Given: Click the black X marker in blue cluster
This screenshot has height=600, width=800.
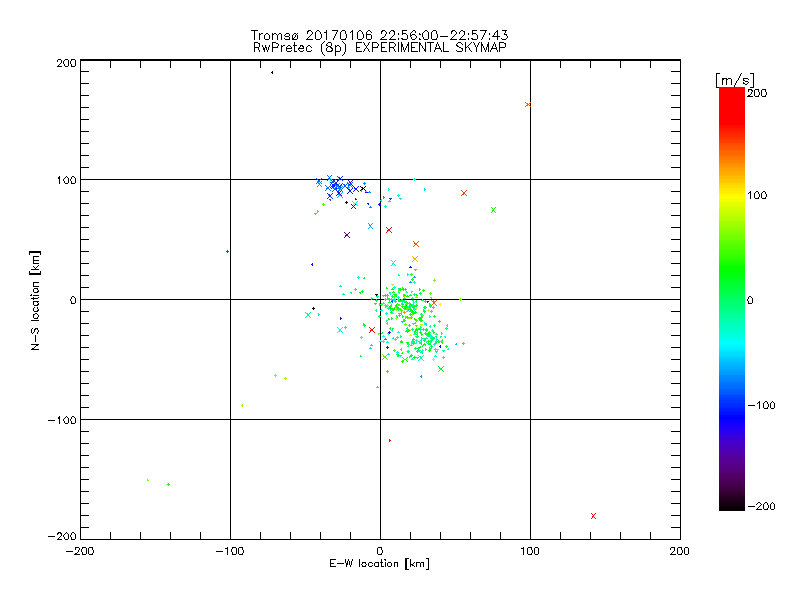Looking at the screenshot, I should [x=363, y=189].
